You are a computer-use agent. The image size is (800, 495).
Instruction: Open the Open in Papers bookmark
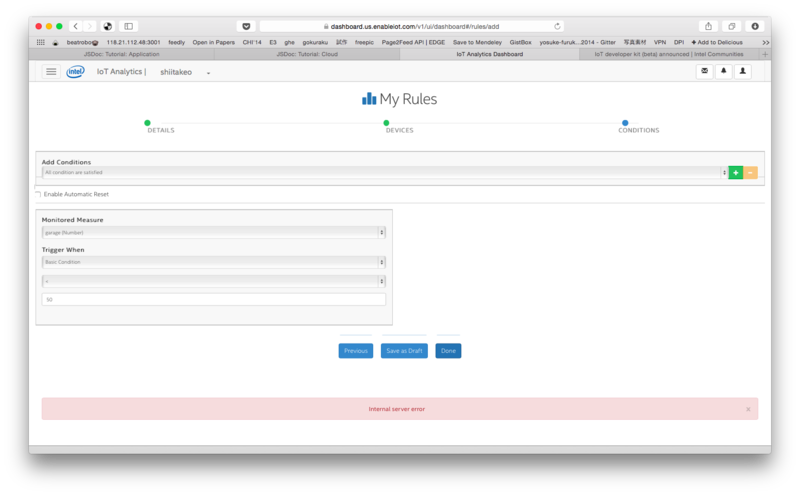click(213, 42)
